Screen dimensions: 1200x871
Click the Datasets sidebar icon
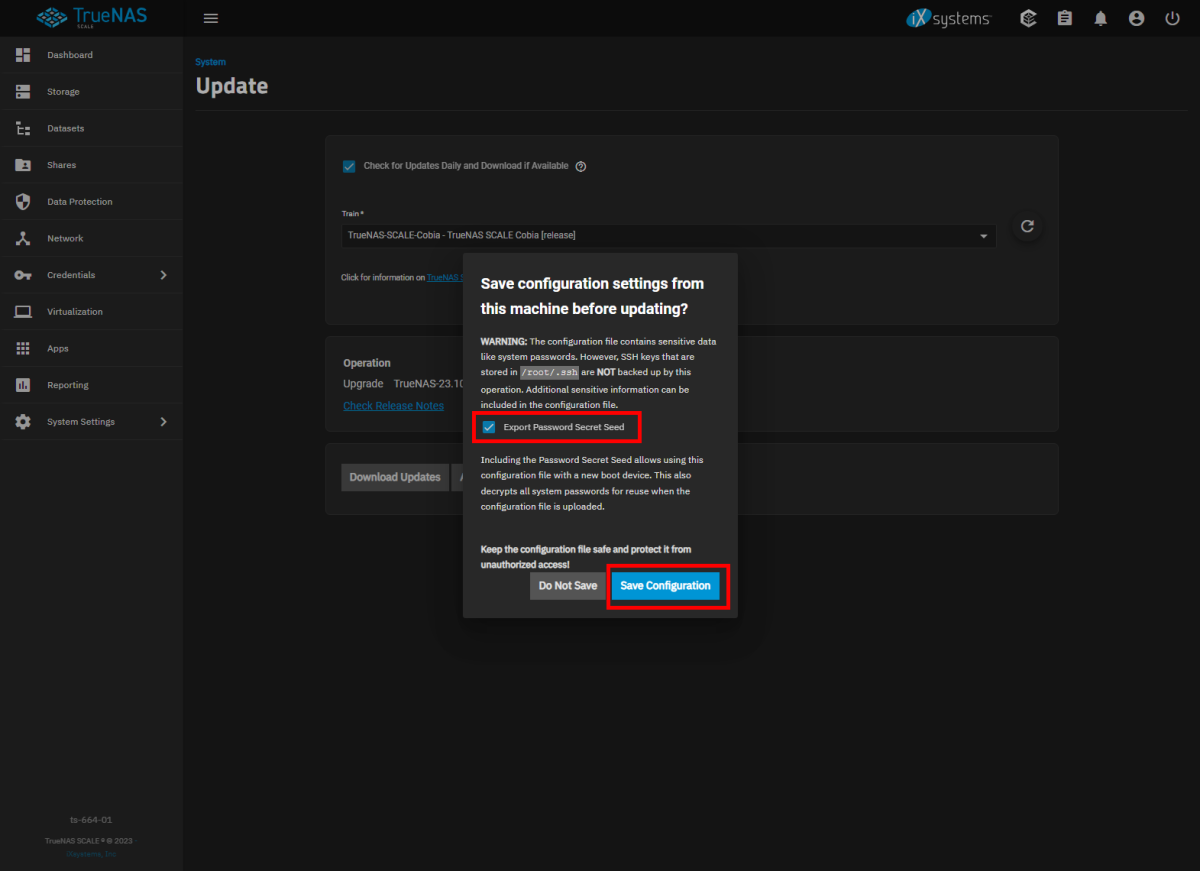(x=23, y=128)
